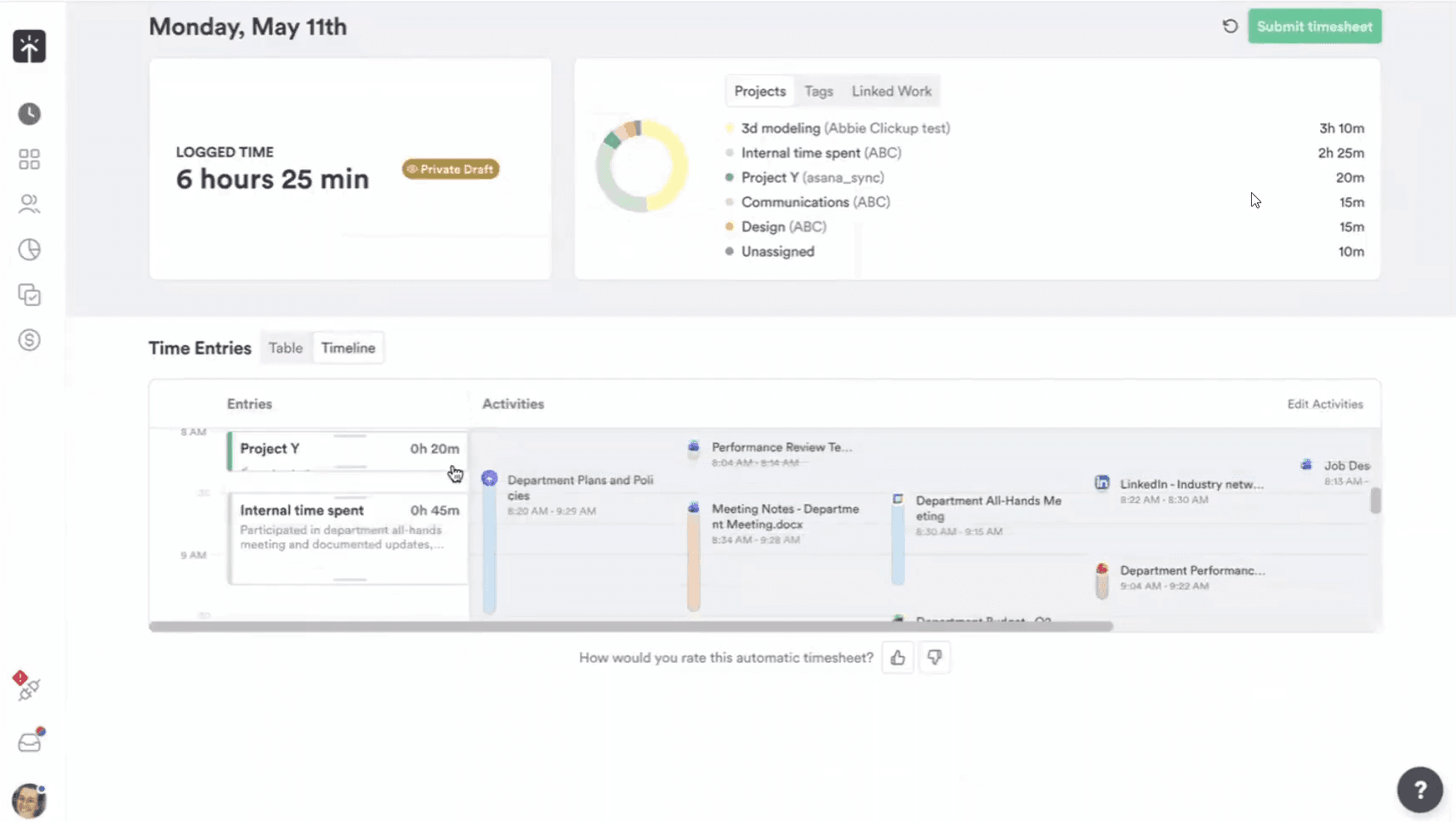
Task: Select the Unassigned row
Action: [x=1044, y=252]
